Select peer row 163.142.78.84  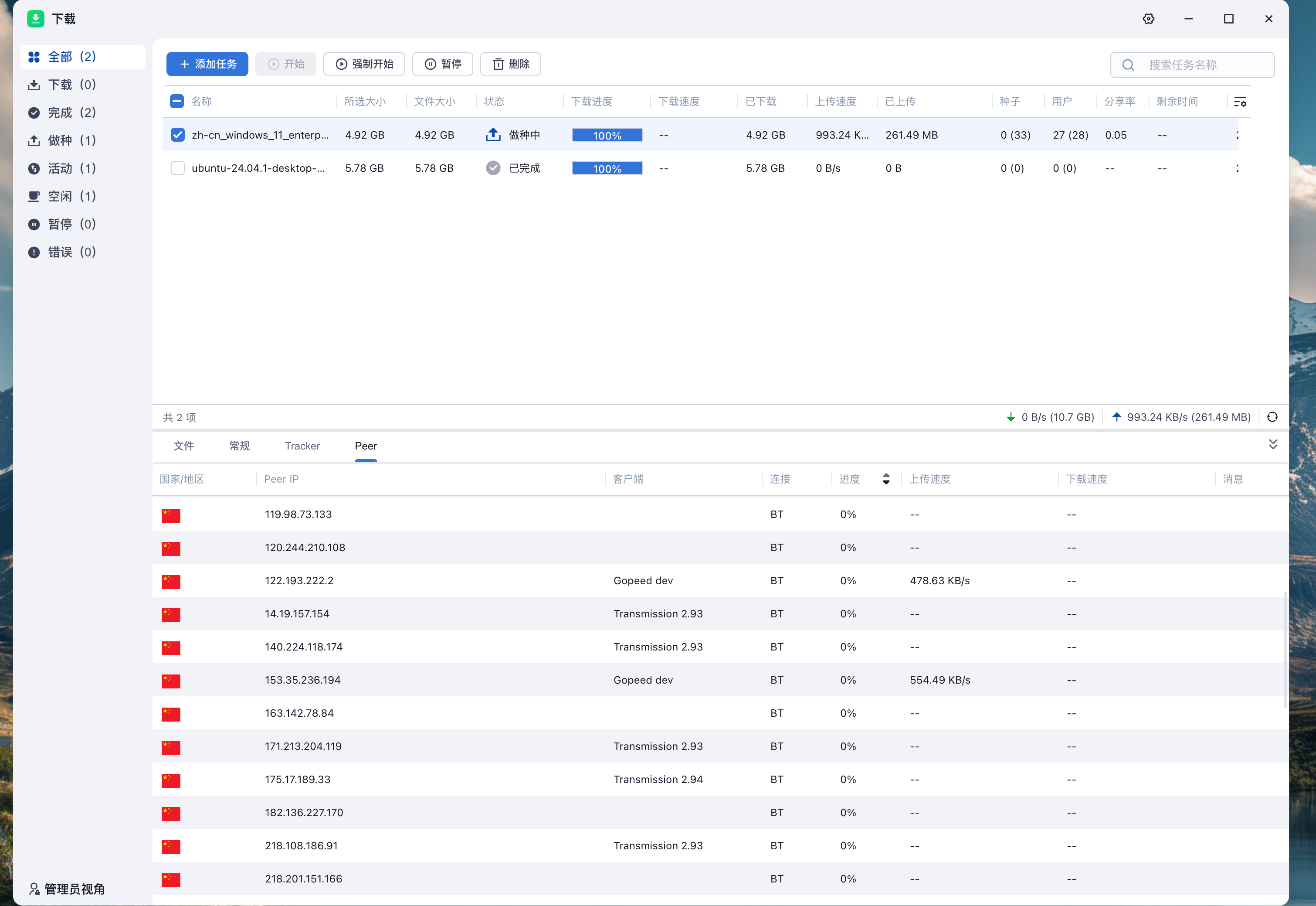pyautogui.click(x=720, y=713)
